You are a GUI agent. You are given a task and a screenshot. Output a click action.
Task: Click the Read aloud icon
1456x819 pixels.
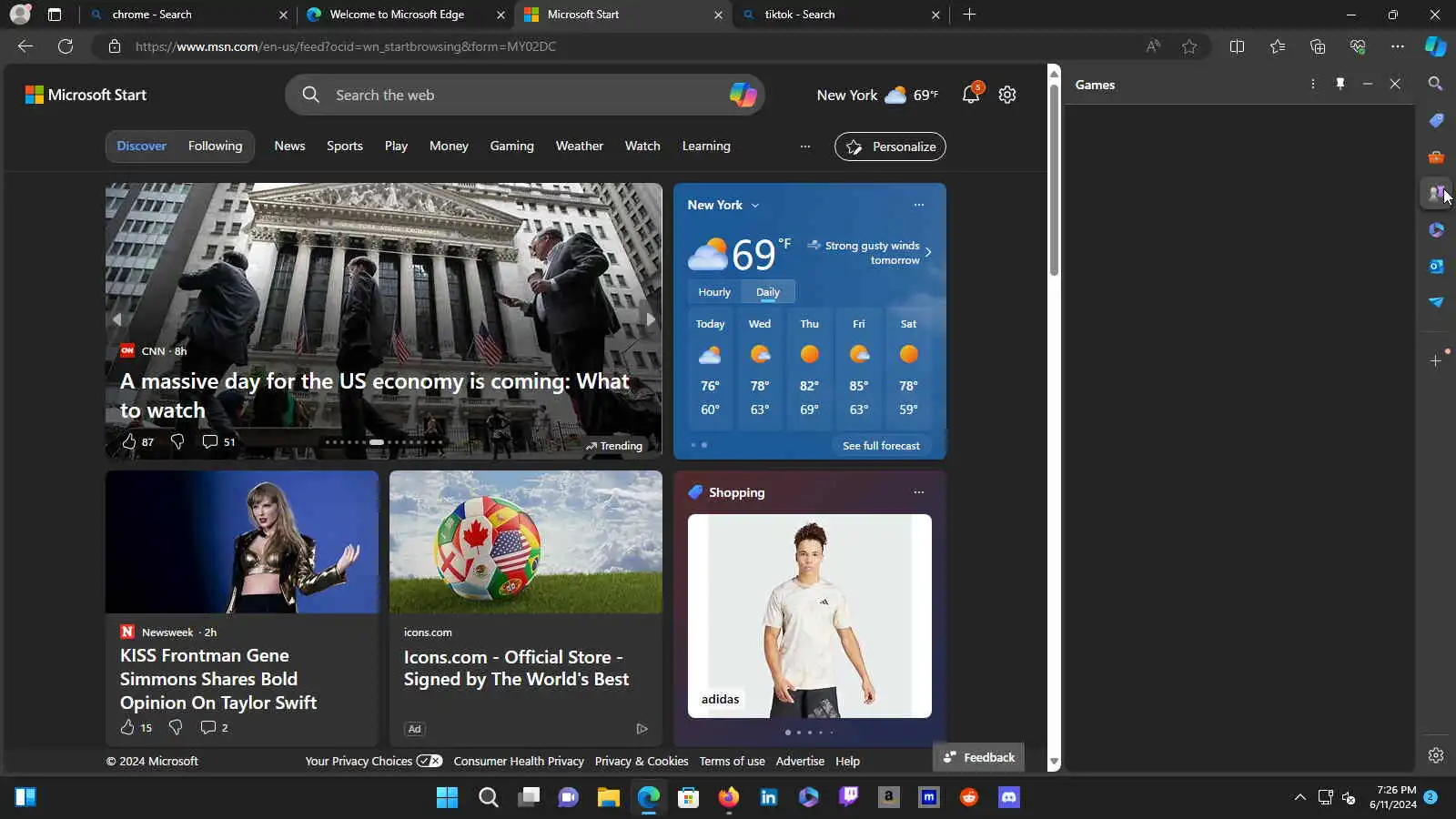1153,46
